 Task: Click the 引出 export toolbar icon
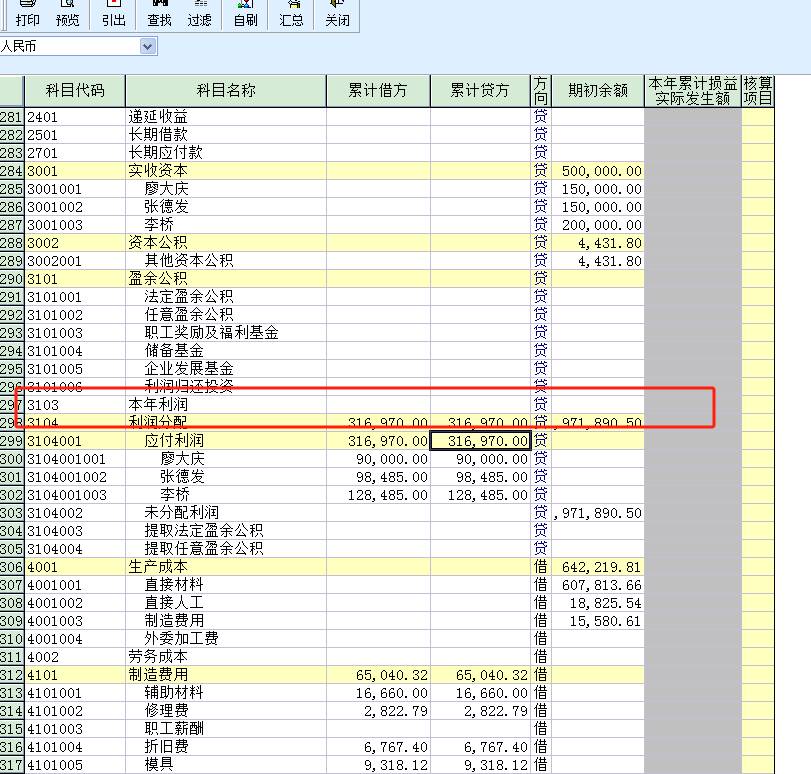tap(114, 14)
